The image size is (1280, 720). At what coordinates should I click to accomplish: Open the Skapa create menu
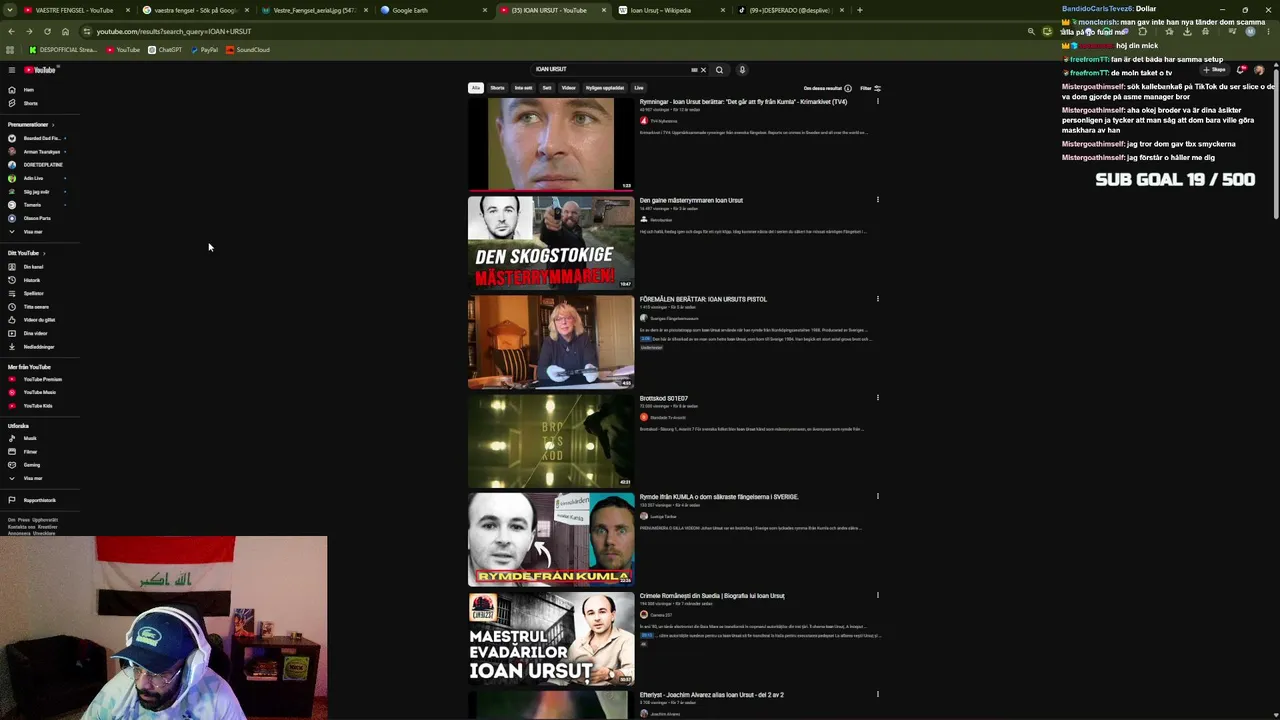(1215, 70)
